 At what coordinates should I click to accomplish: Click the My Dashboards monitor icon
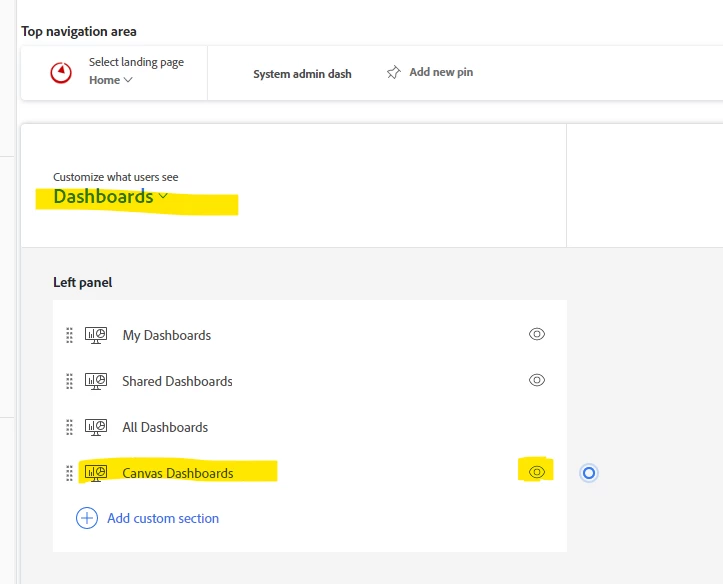click(96, 335)
